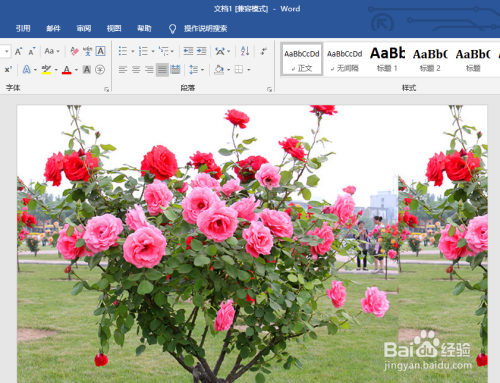This screenshot has height=383, width=500.
Task: Click the Phonetic Guide icon
Action: pyautogui.click(x=87, y=51)
